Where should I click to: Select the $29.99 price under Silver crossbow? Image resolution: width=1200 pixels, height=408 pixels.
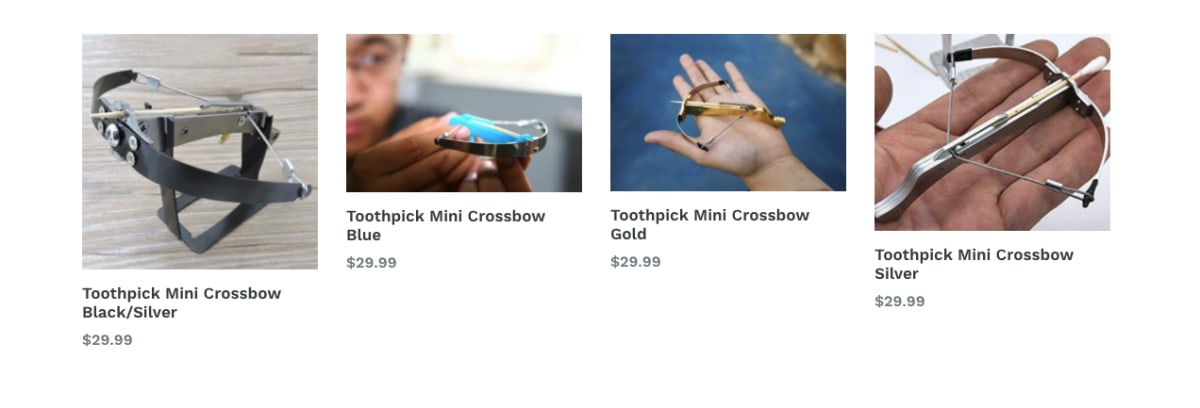(x=899, y=301)
